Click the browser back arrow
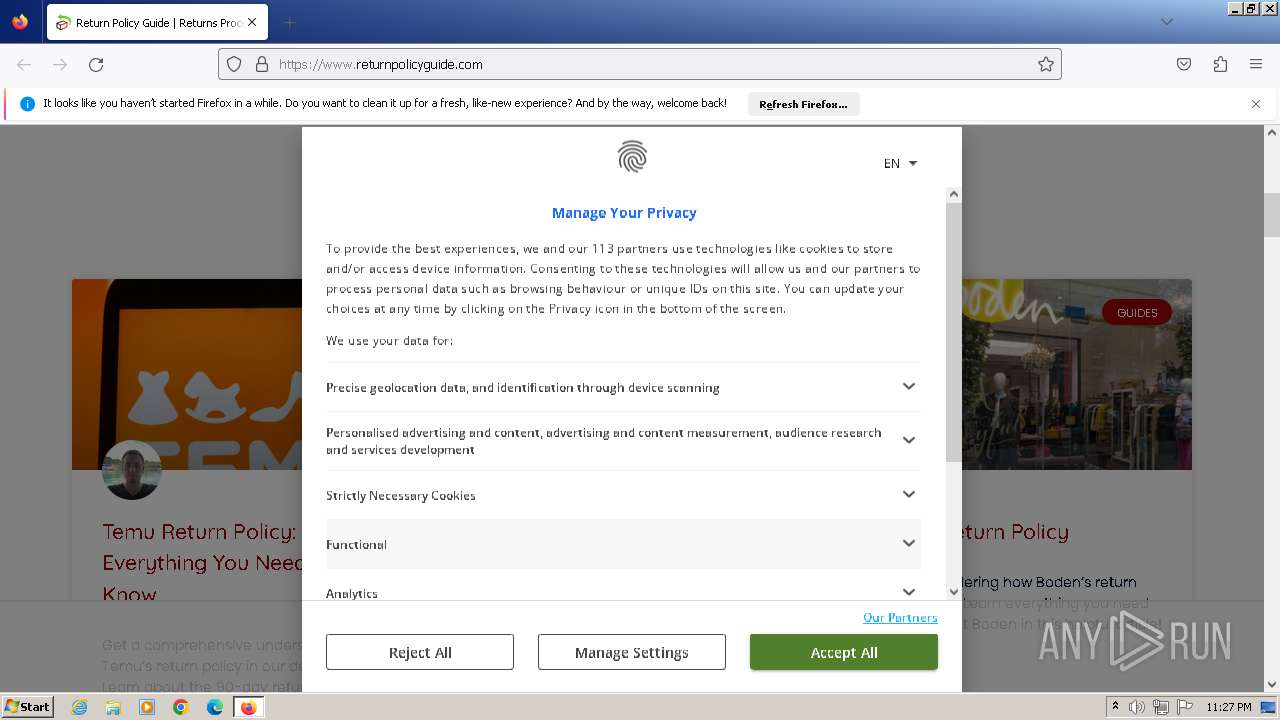The height and width of the screenshot is (720, 1280). 24,64
